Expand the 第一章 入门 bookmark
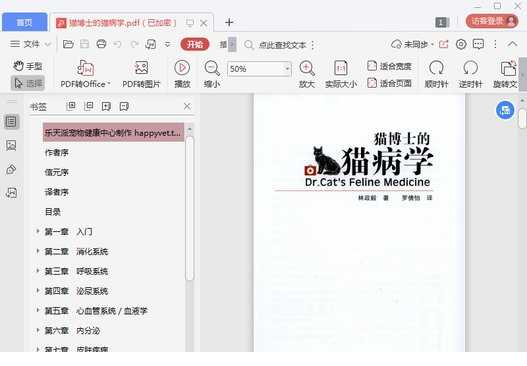The height and width of the screenshot is (366, 527). pyautogui.click(x=38, y=231)
